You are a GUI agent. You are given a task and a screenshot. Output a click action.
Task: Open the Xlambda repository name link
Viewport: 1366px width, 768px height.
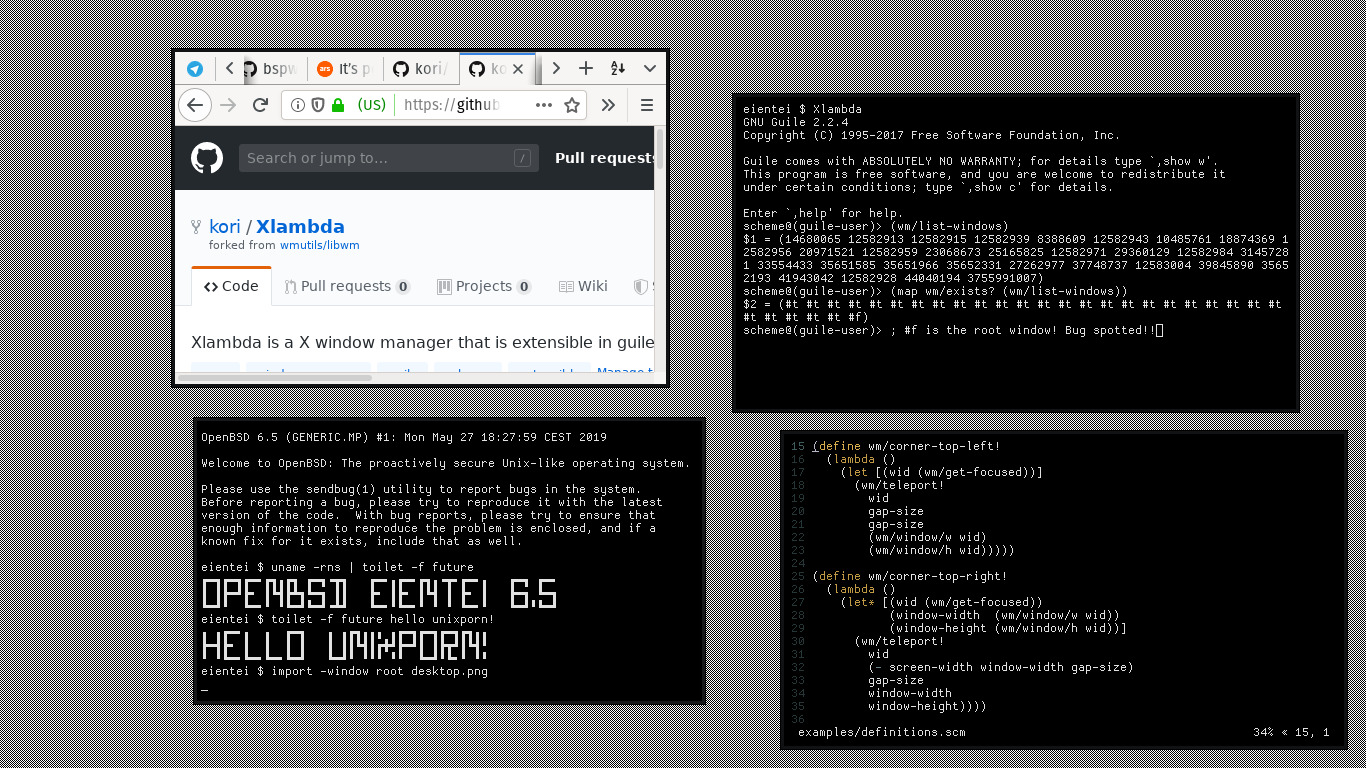click(300, 227)
